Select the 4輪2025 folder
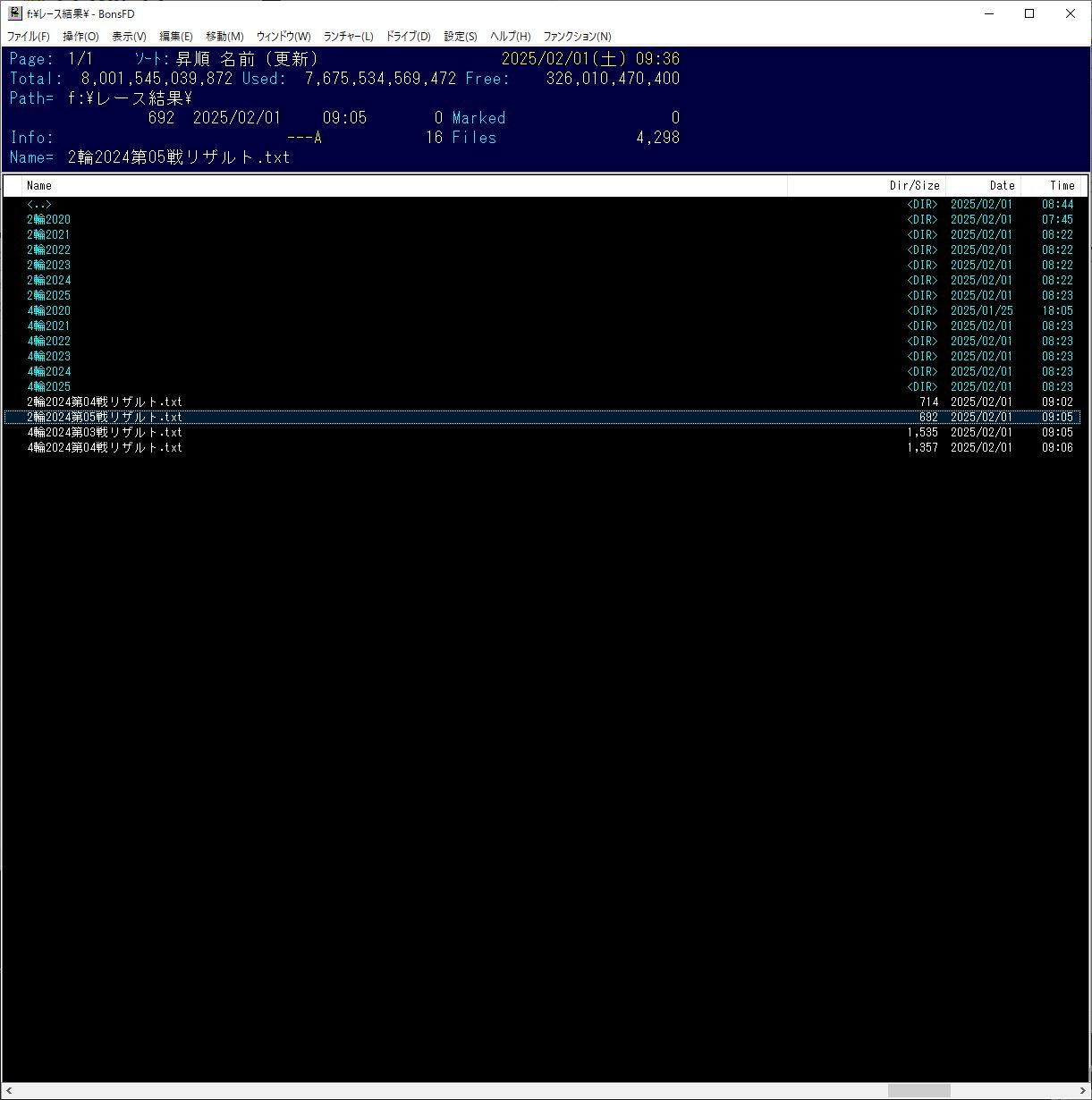Image resolution: width=1092 pixels, height=1100 pixels. click(49, 387)
